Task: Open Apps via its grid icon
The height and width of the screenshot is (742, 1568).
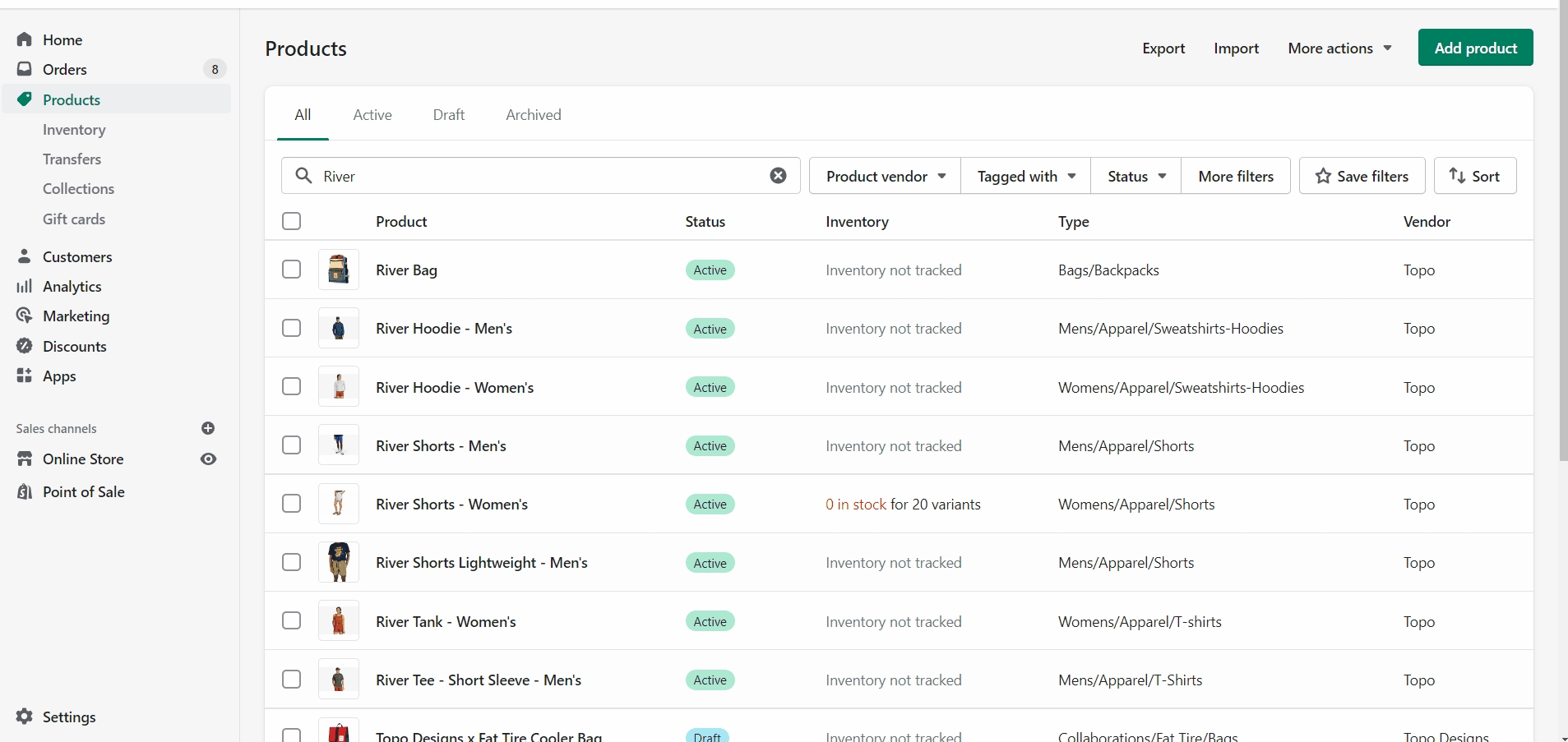Action: 25,376
